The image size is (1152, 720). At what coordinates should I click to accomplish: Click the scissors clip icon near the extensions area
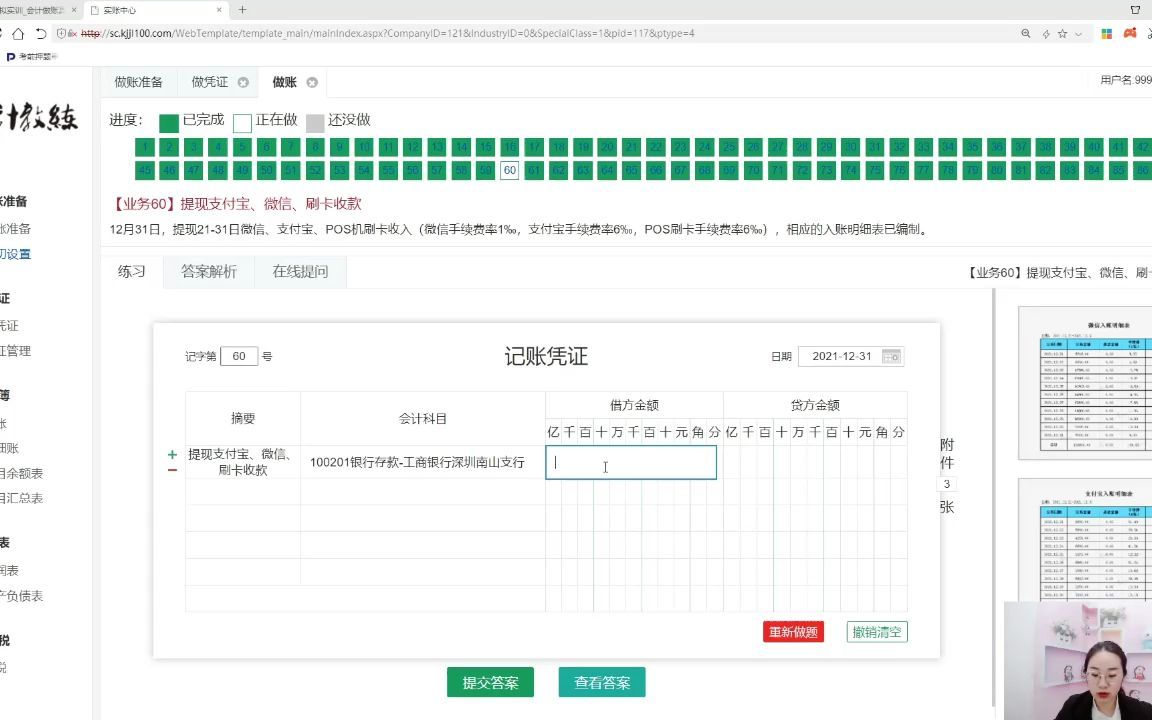click(x=1150, y=33)
